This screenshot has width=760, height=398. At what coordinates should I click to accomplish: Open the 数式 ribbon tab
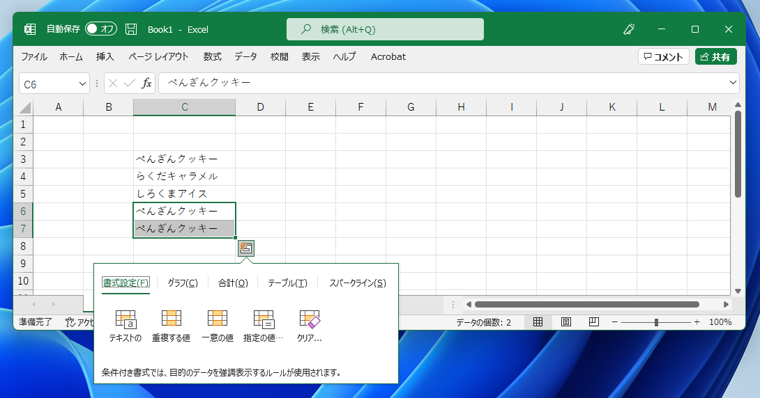coord(212,57)
